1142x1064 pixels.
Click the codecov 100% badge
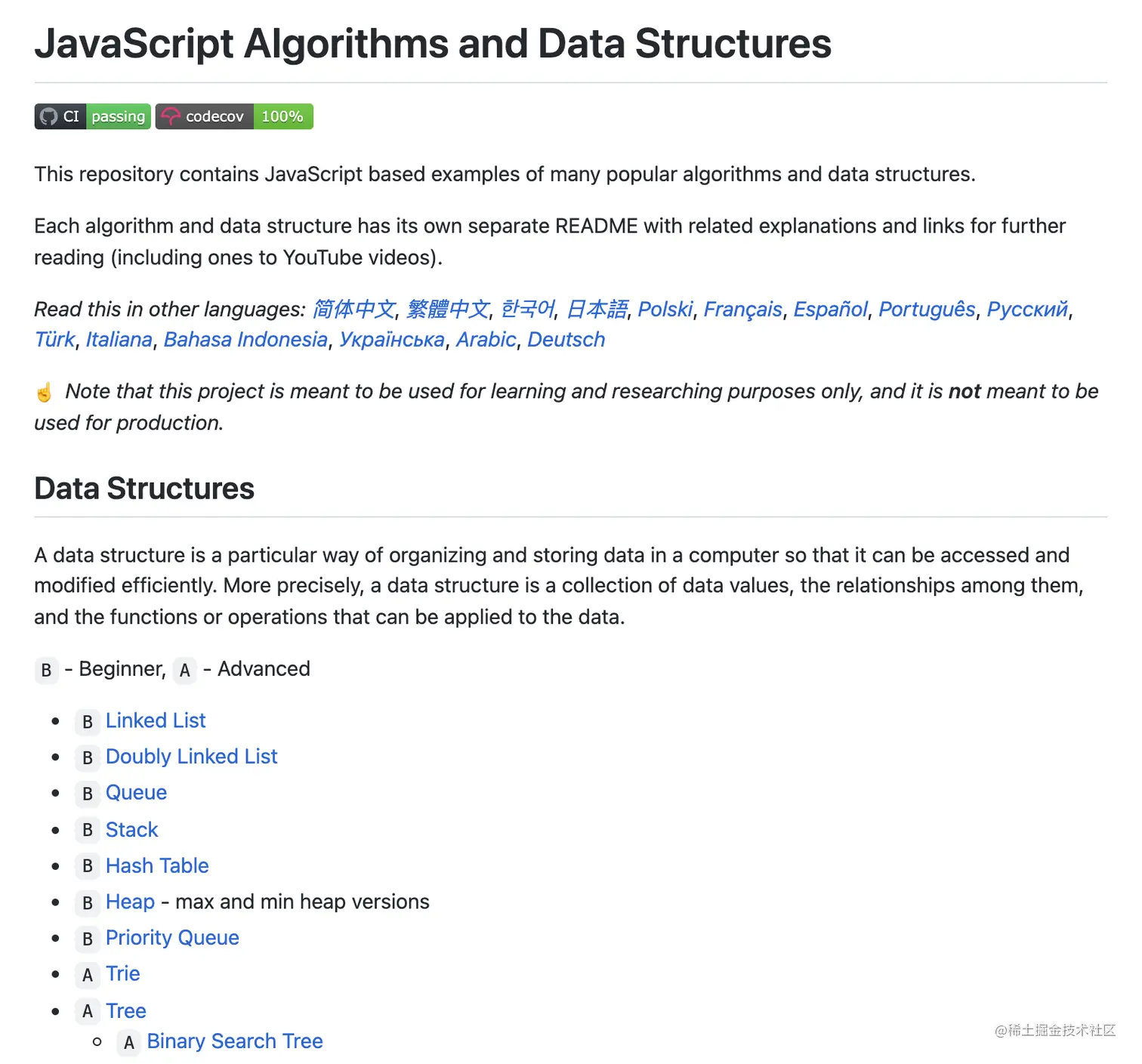234,116
